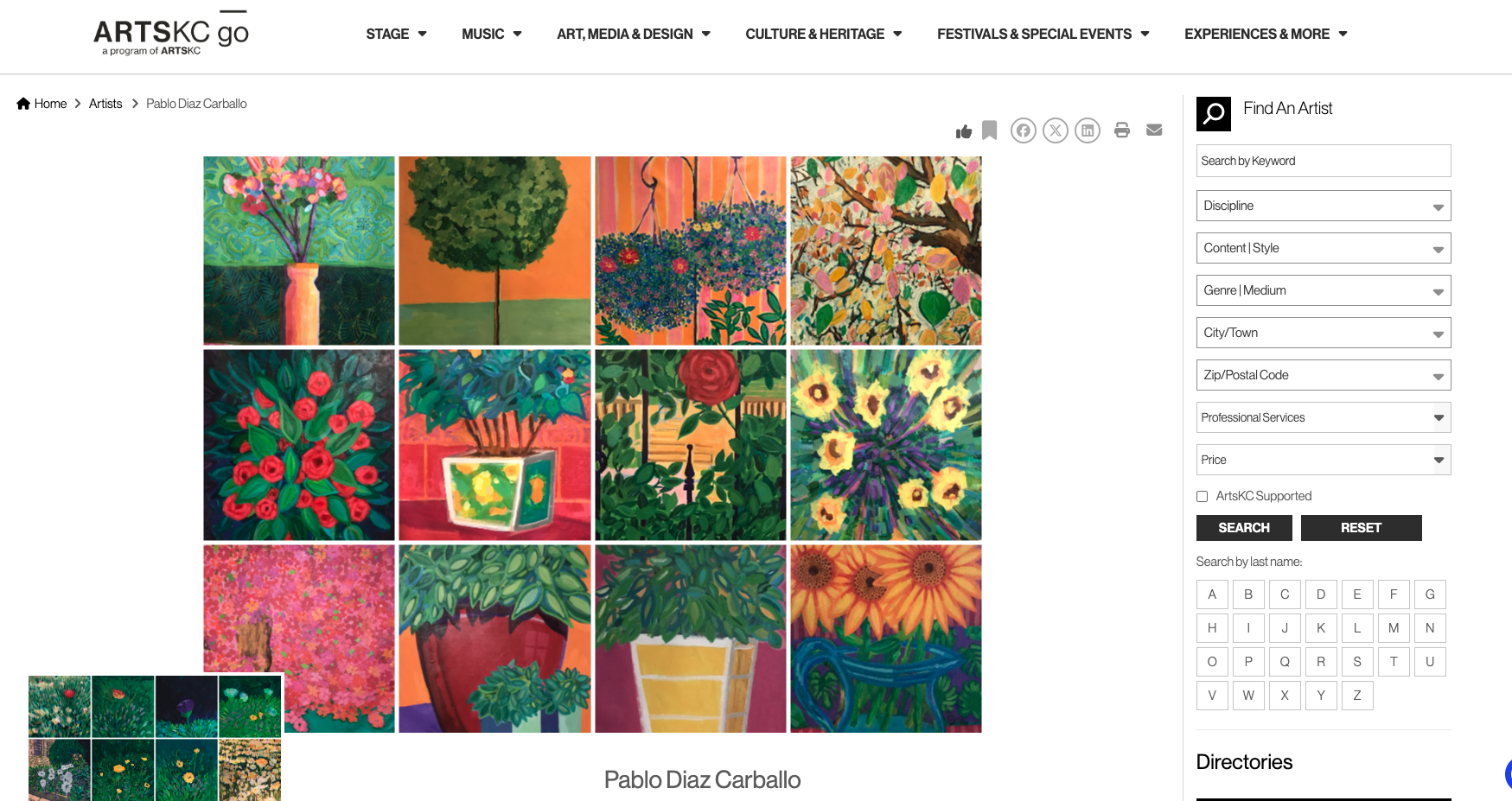Click the SEARCH button
Viewport: 1512px width, 801px height.
coord(1244,528)
